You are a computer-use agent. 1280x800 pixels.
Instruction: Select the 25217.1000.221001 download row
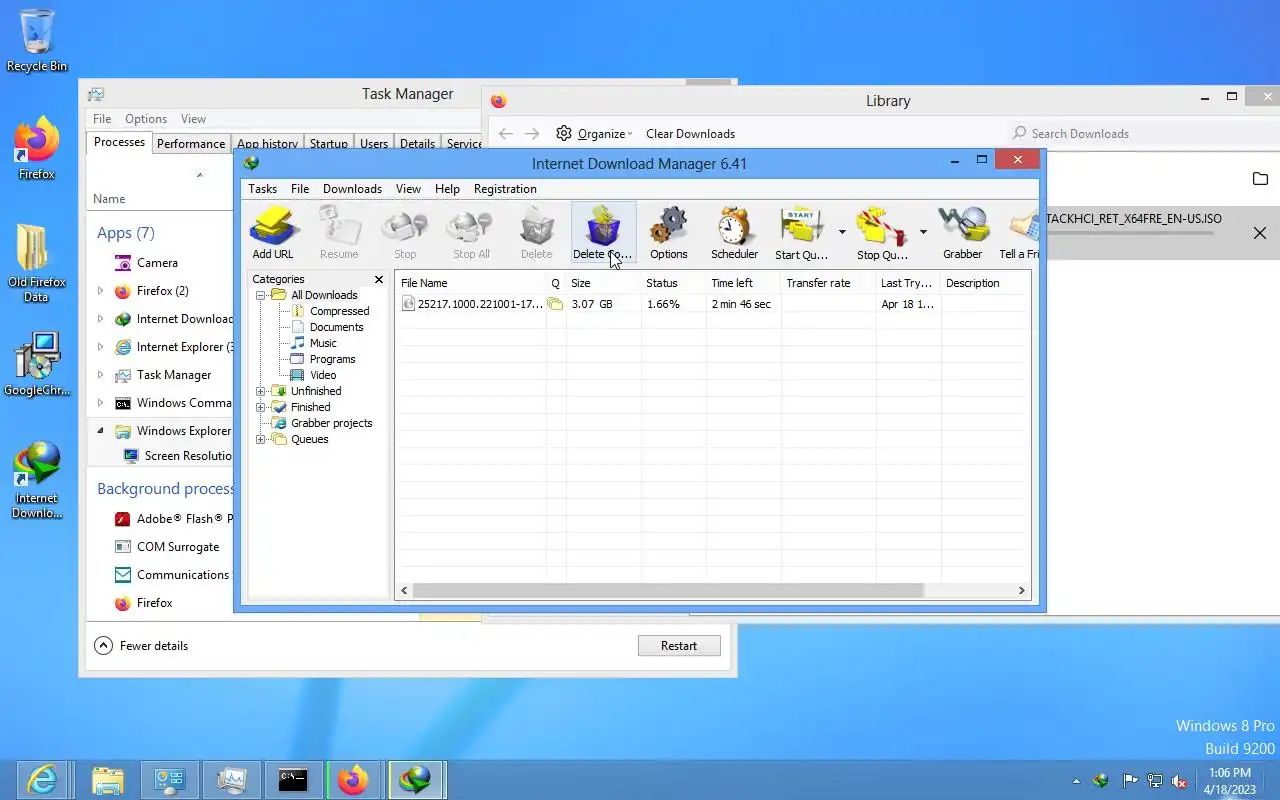pos(713,304)
